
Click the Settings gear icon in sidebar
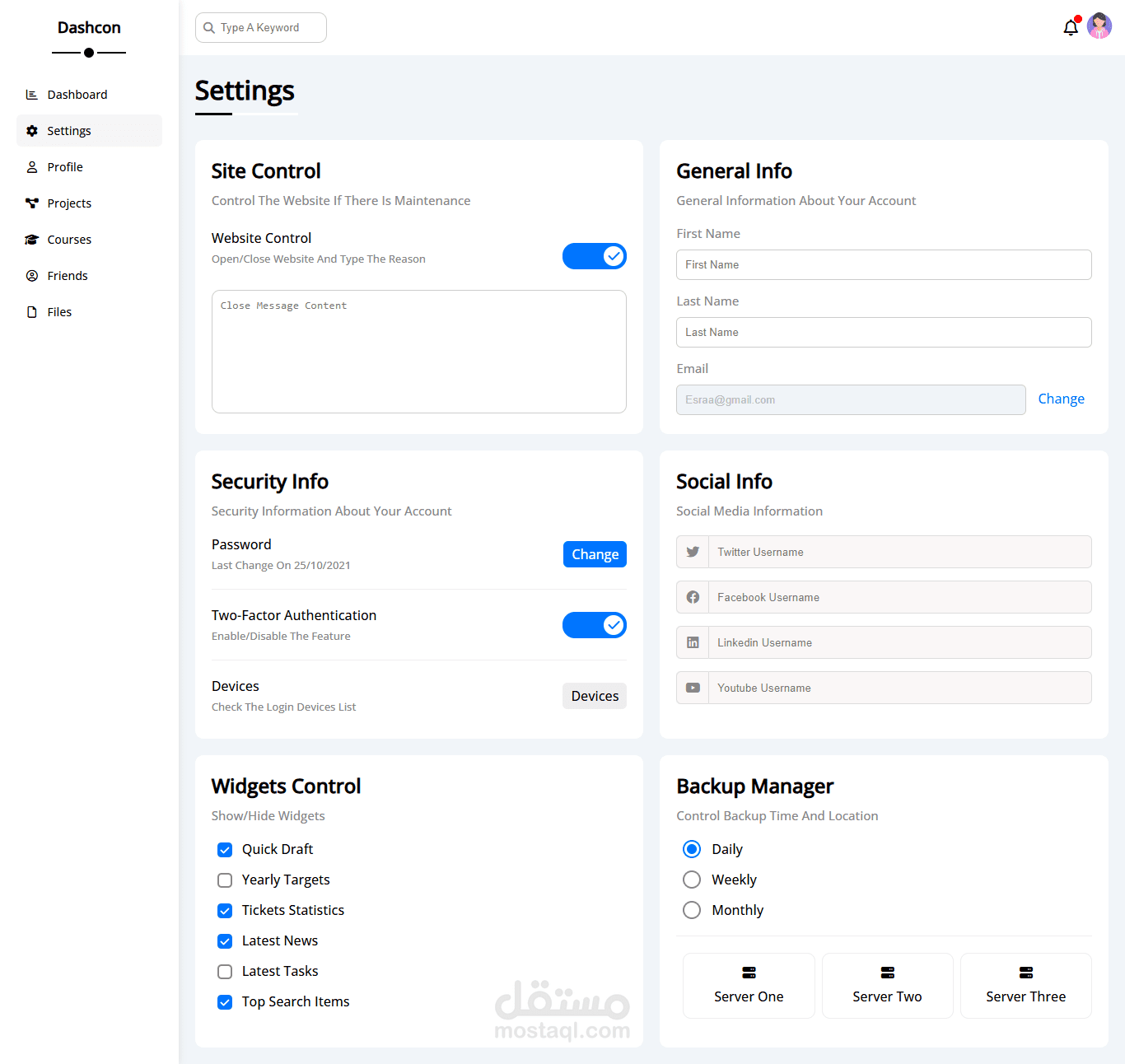(32, 131)
